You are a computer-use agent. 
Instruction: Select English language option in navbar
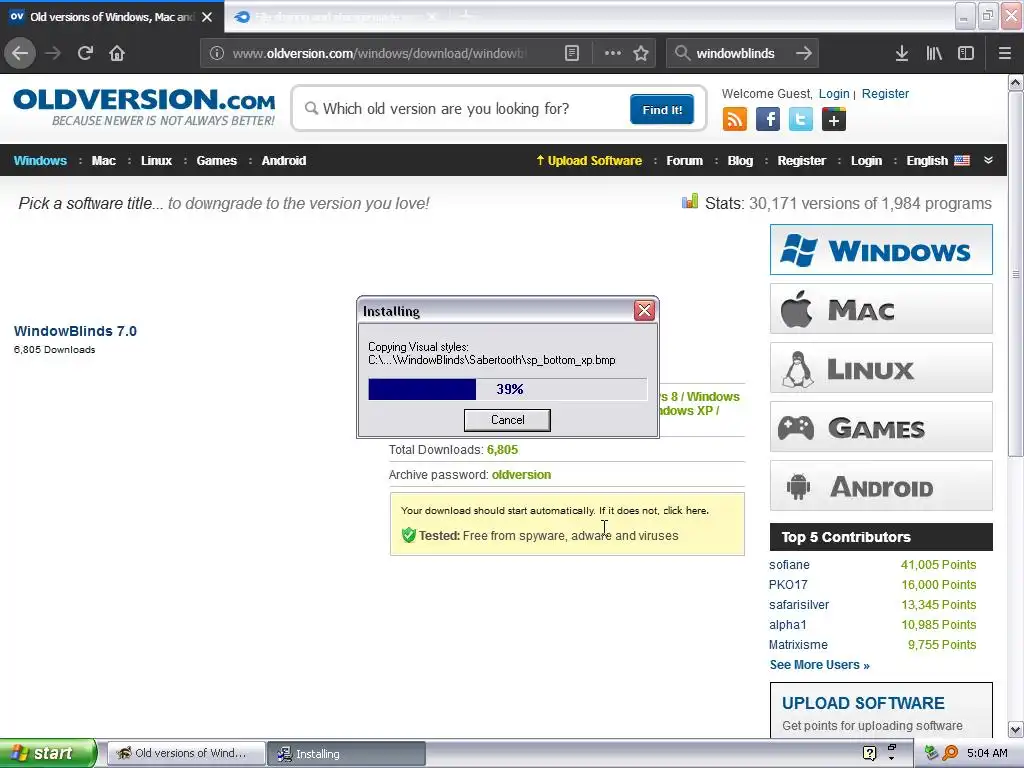pyautogui.click(x=938, y=161)
